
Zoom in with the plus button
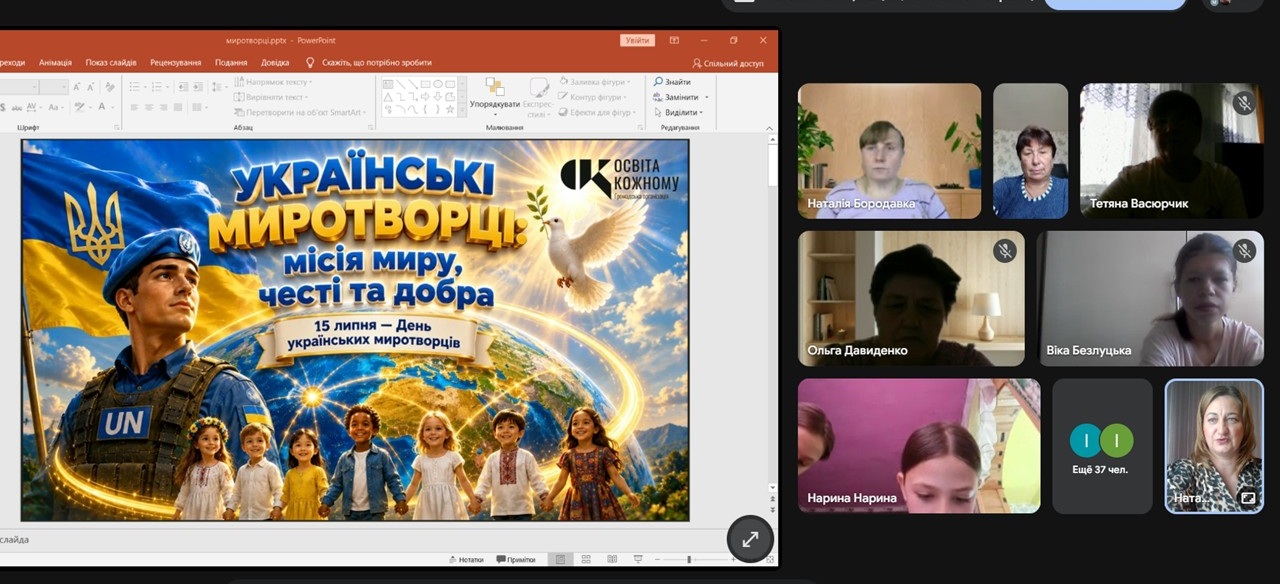[x=733, y=559]
